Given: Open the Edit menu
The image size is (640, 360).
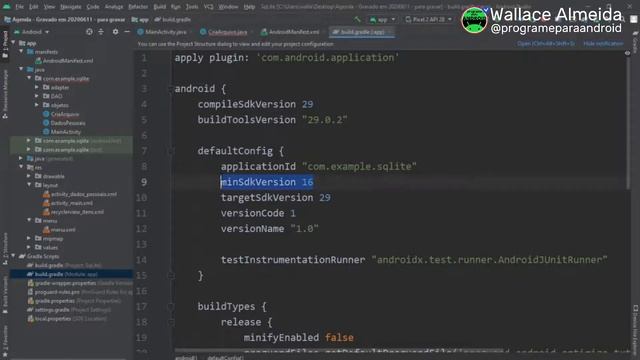Looking at the screenshot, I should tap(34, 7).
